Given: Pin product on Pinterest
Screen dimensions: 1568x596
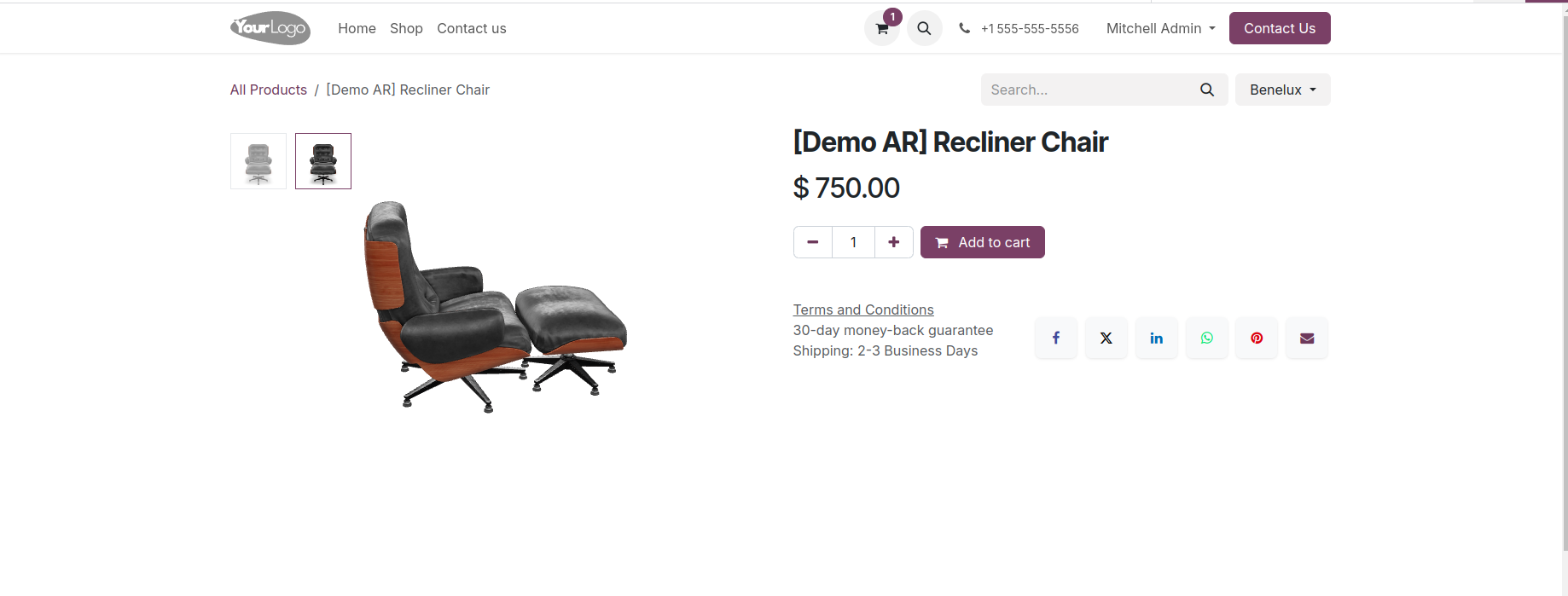Looking at the screenshot, I should pyautogui.click(x=1257, y=338).
